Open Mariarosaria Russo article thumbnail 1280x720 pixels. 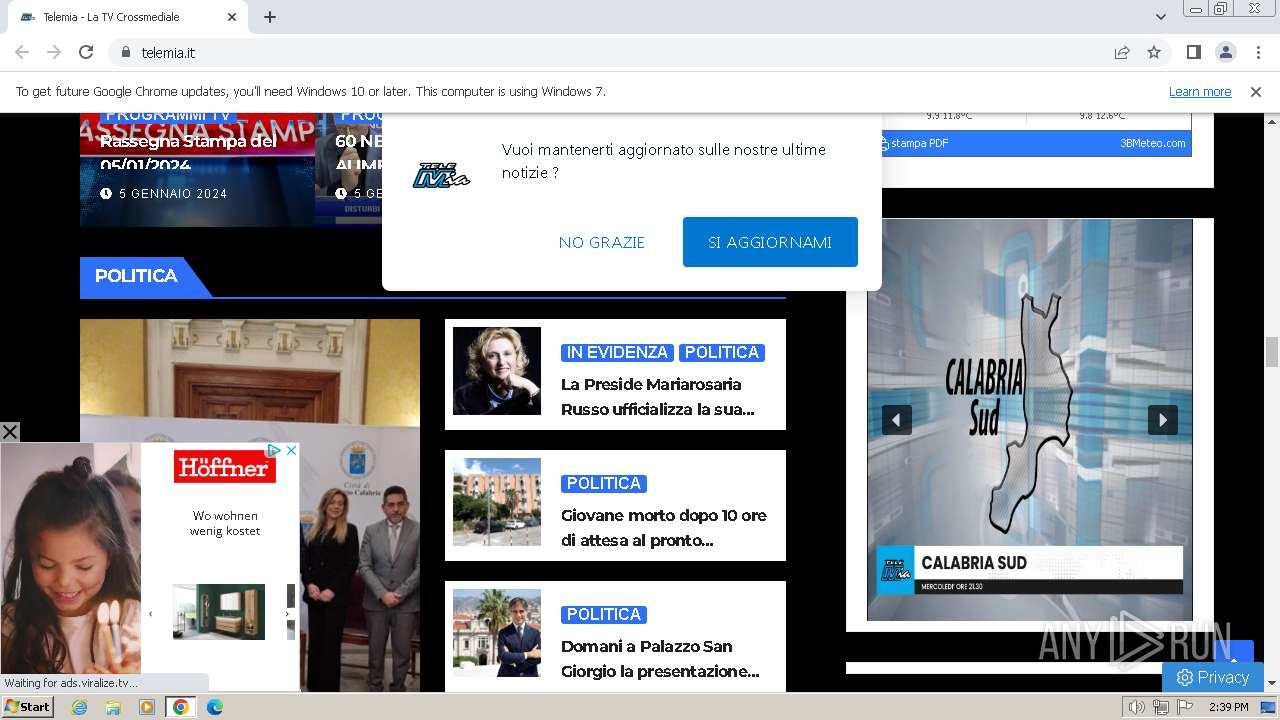point(497,371)
